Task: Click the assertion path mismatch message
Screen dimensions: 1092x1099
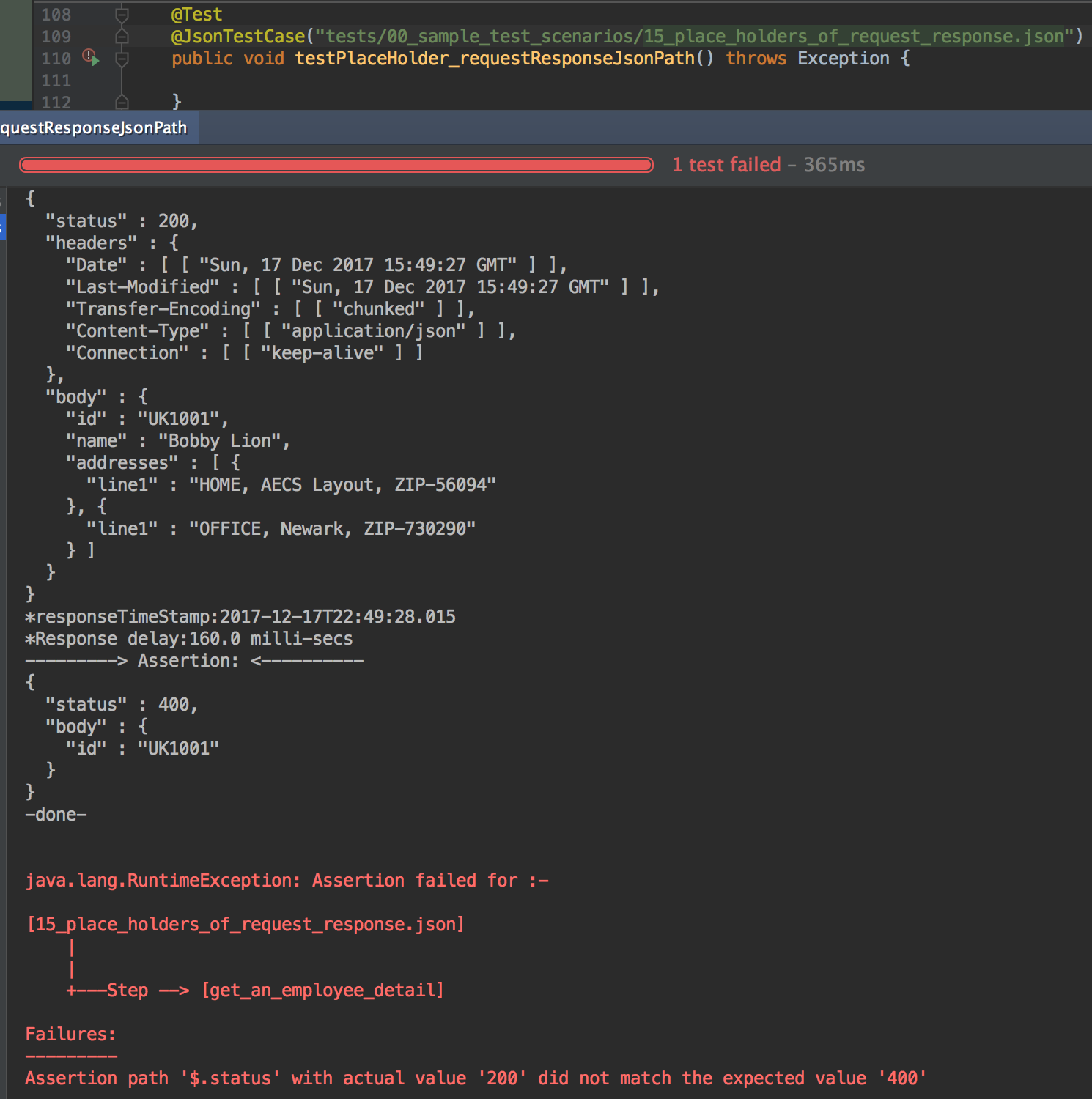Action: (x=476, y=1078)
